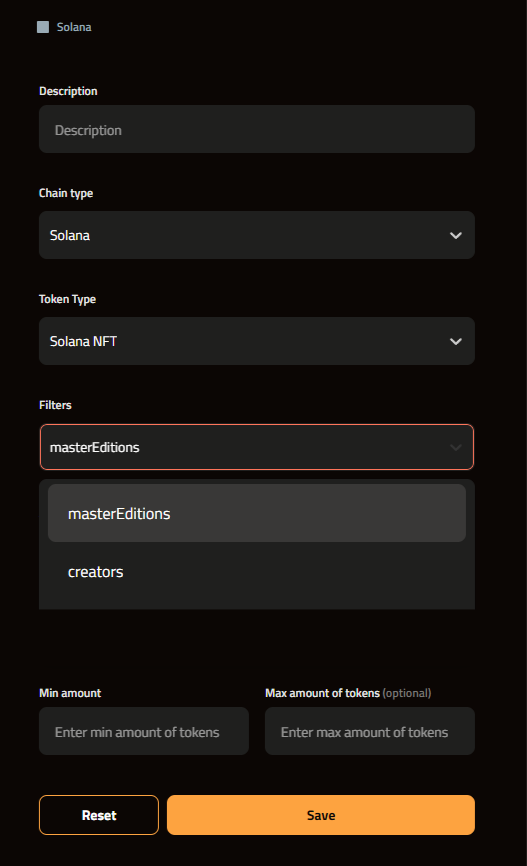Focus the max amount of tokens field
The image size is (527, 866).
tap(370, 731)
